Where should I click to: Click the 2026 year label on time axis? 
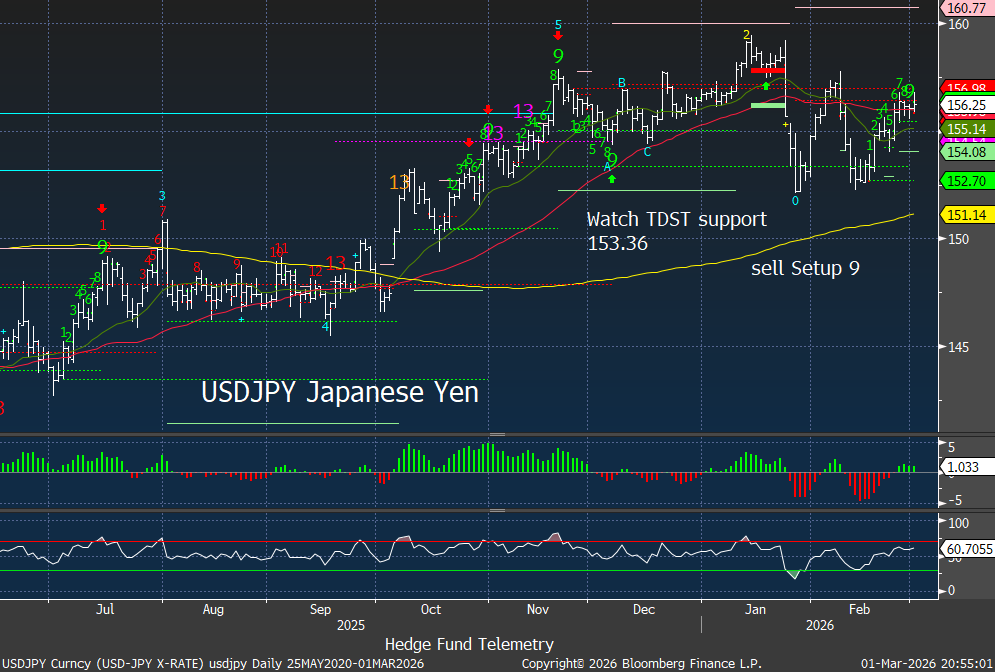pyautogui.click(x=821, y=625)
